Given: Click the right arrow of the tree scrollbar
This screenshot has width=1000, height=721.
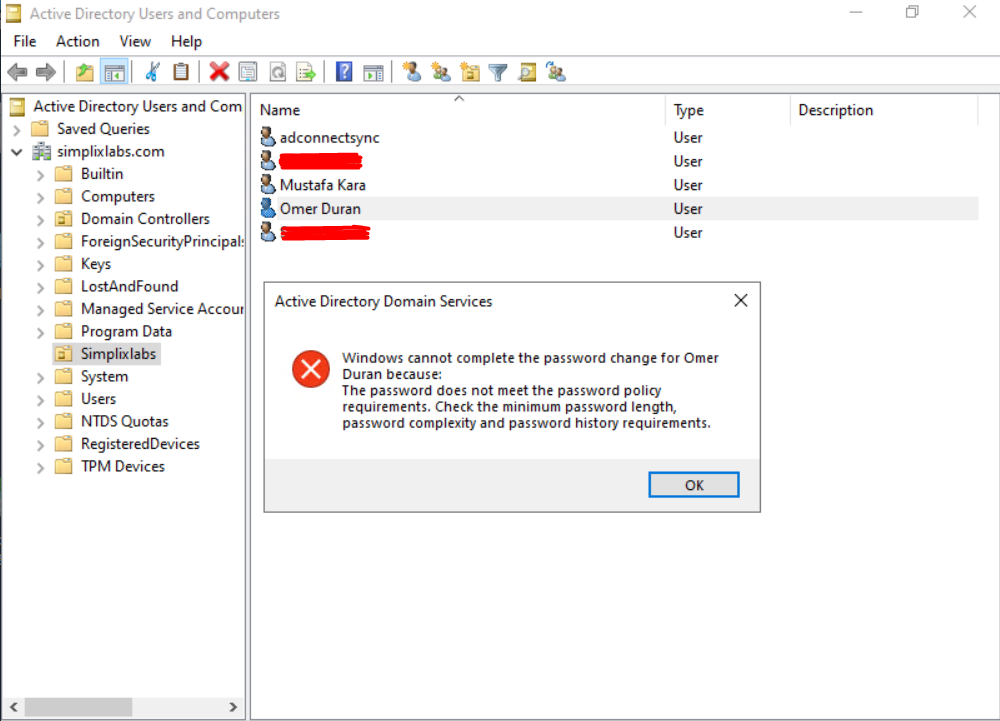Looking at the screenshot, I should click(x=233, y=706).
